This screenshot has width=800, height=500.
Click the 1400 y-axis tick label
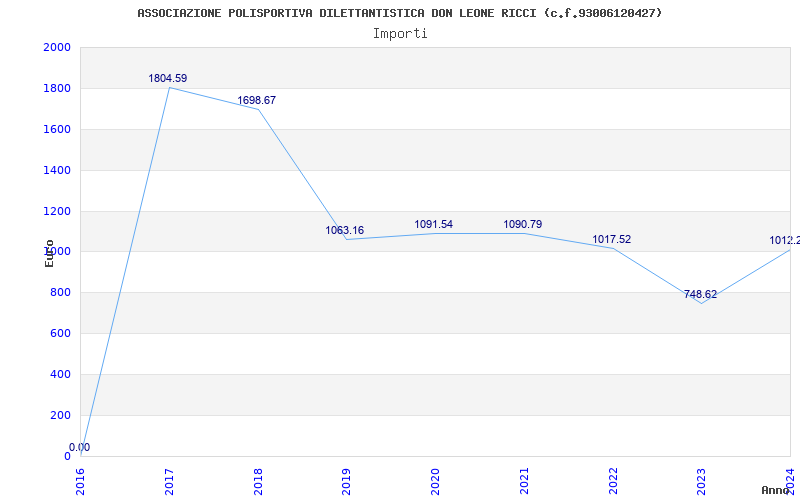[57, 170]
